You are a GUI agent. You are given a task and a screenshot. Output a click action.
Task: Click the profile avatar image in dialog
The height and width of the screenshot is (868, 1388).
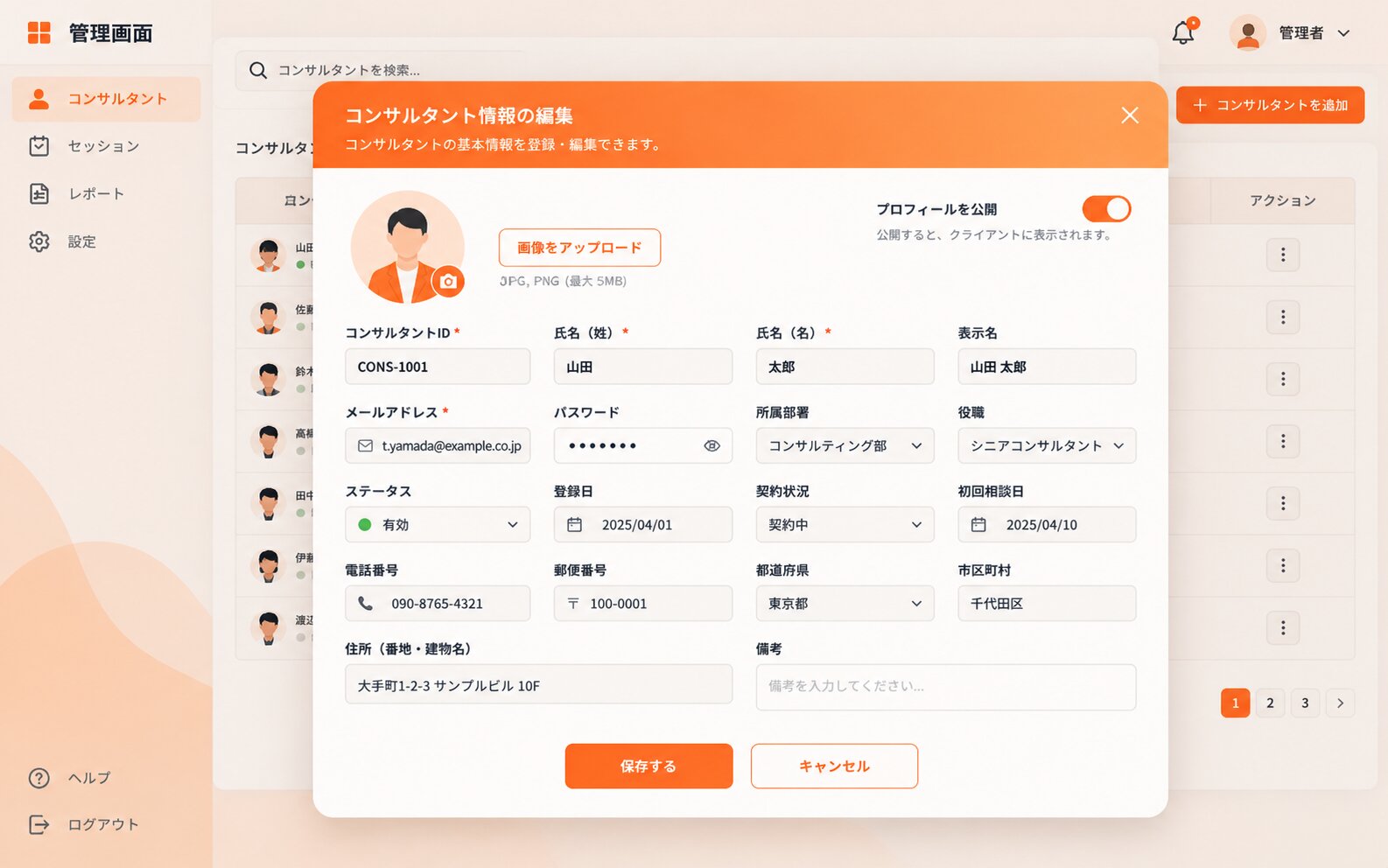(x=407, y=247)
